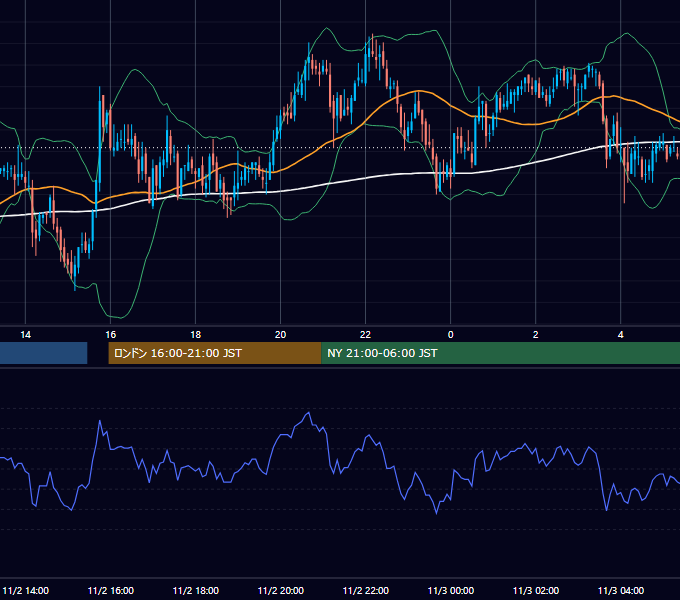This screenshot has width=680, height=600.
Task: Click the 14 hour axis label
Action: [x=26, y=335]
